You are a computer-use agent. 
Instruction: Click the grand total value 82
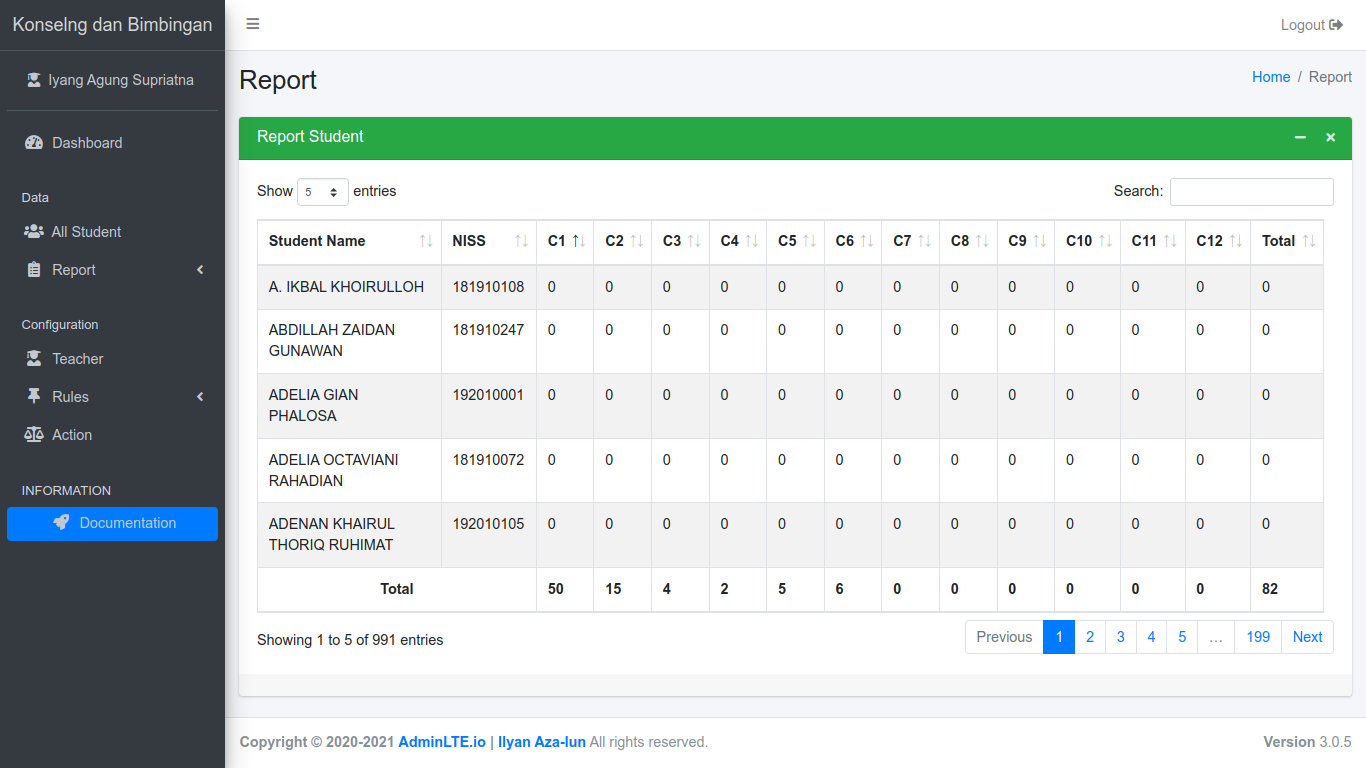1270,589
